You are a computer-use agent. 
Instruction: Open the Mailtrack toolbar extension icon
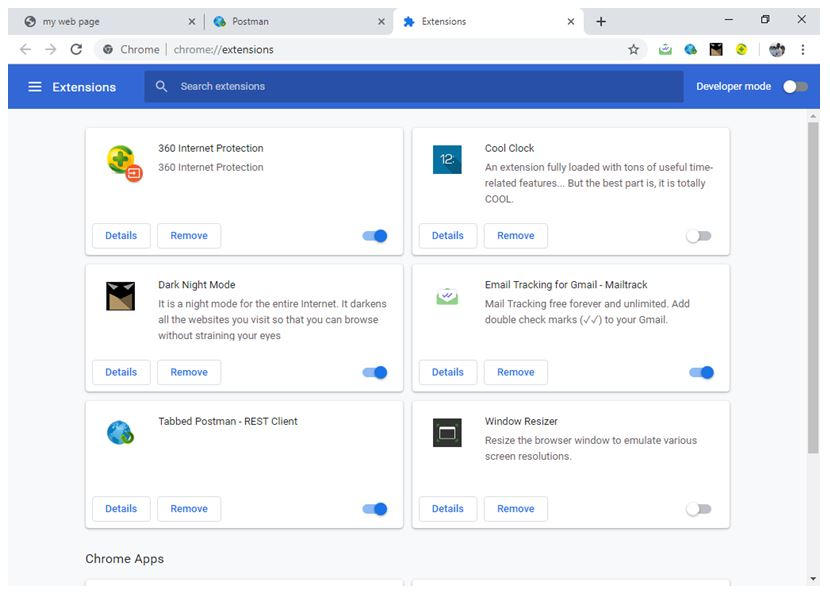click(665, 49)
